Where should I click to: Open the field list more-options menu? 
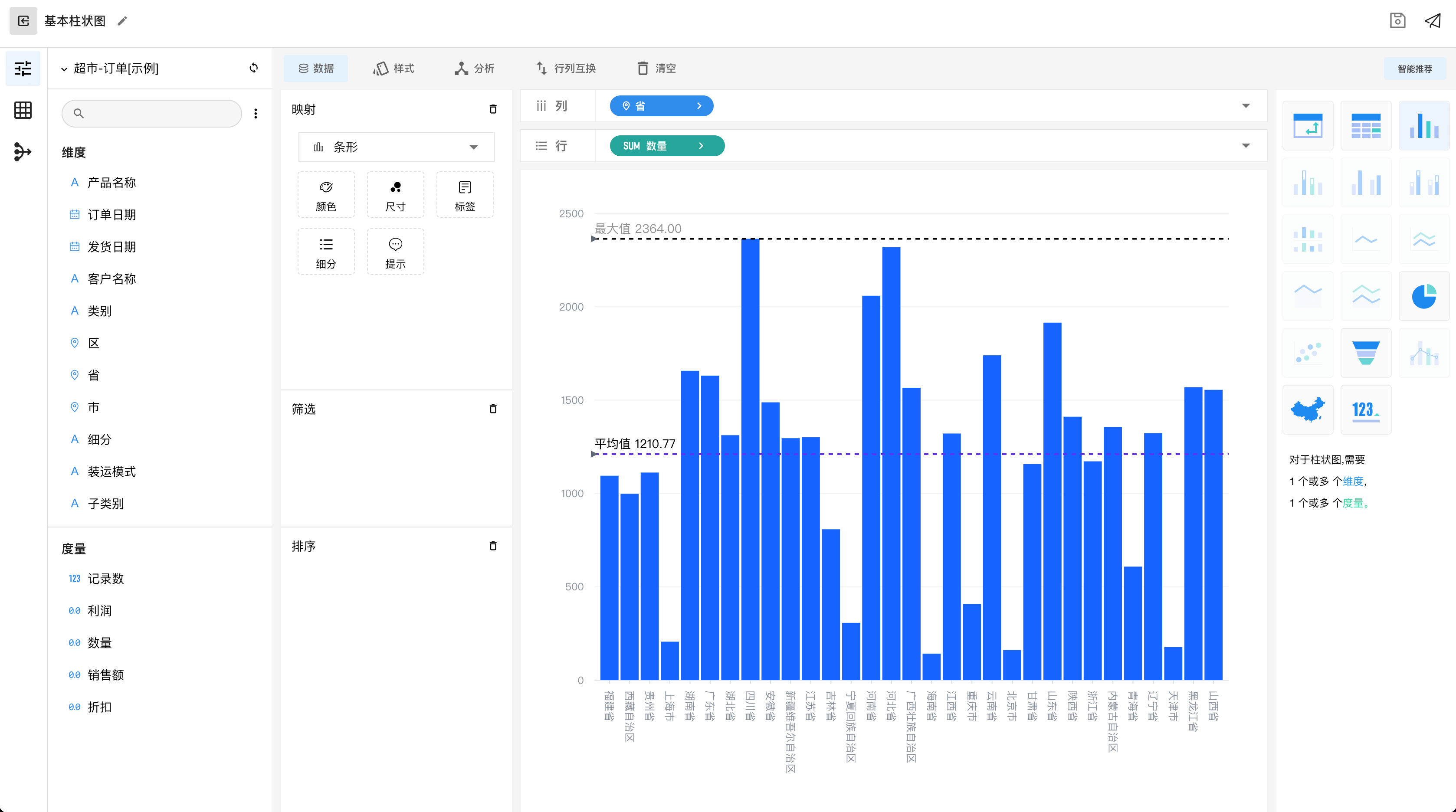256,114
